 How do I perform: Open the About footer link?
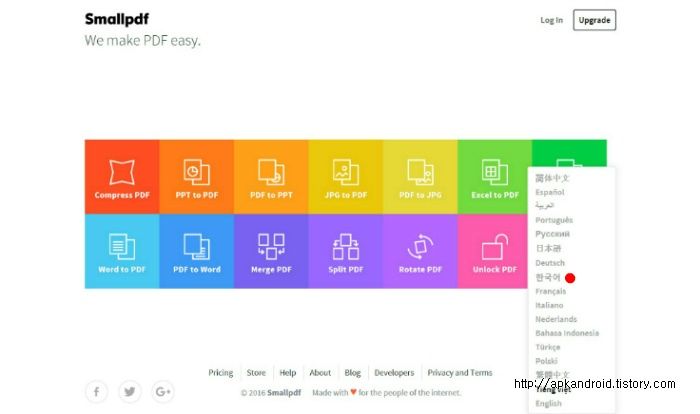[x=320, y=372]
